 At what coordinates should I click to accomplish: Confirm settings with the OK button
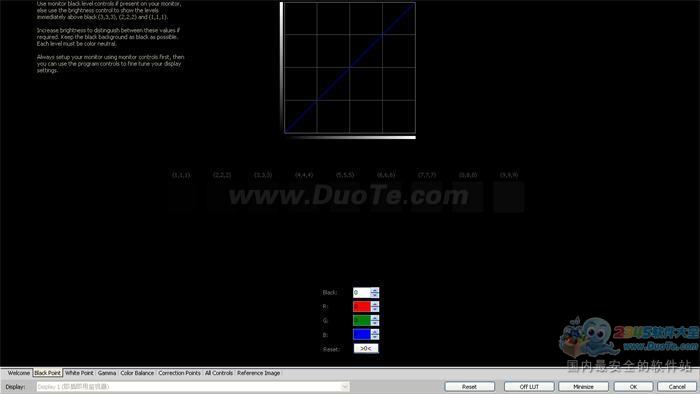click(633, 386)
